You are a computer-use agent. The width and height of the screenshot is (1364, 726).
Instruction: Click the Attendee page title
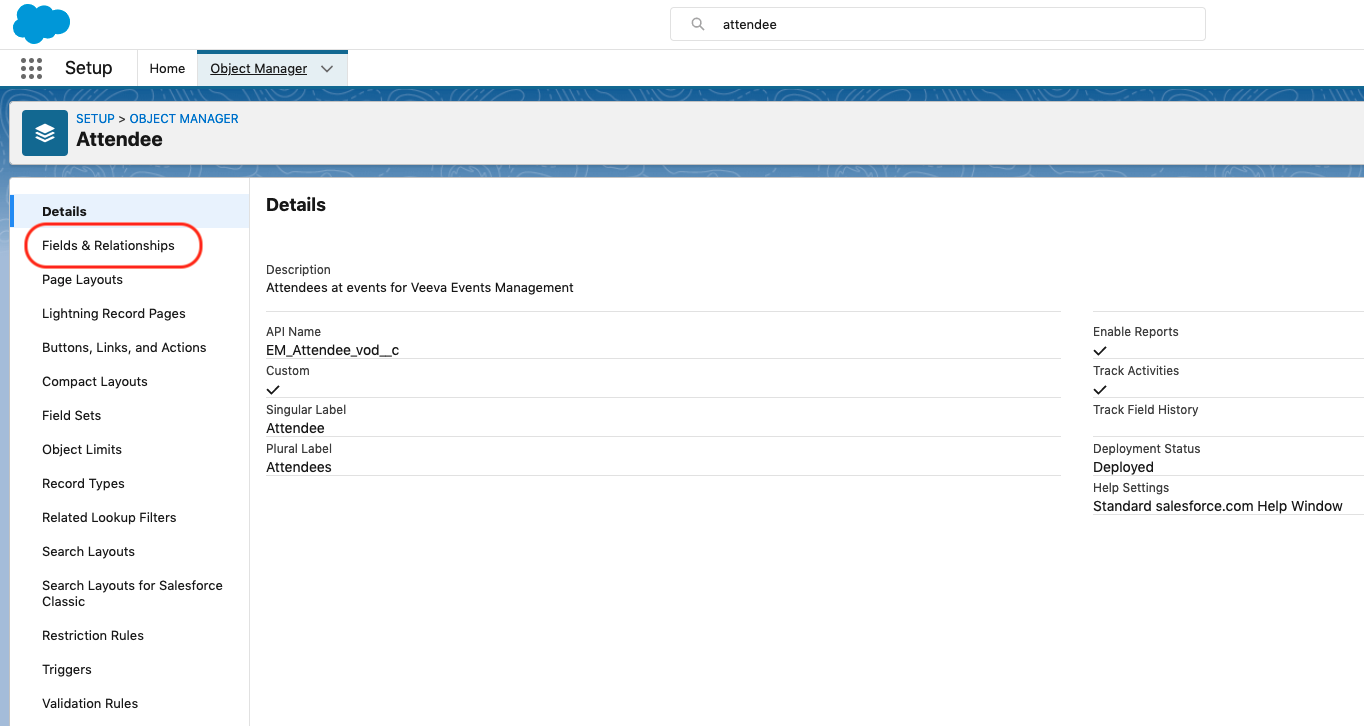tap(119, 139)
